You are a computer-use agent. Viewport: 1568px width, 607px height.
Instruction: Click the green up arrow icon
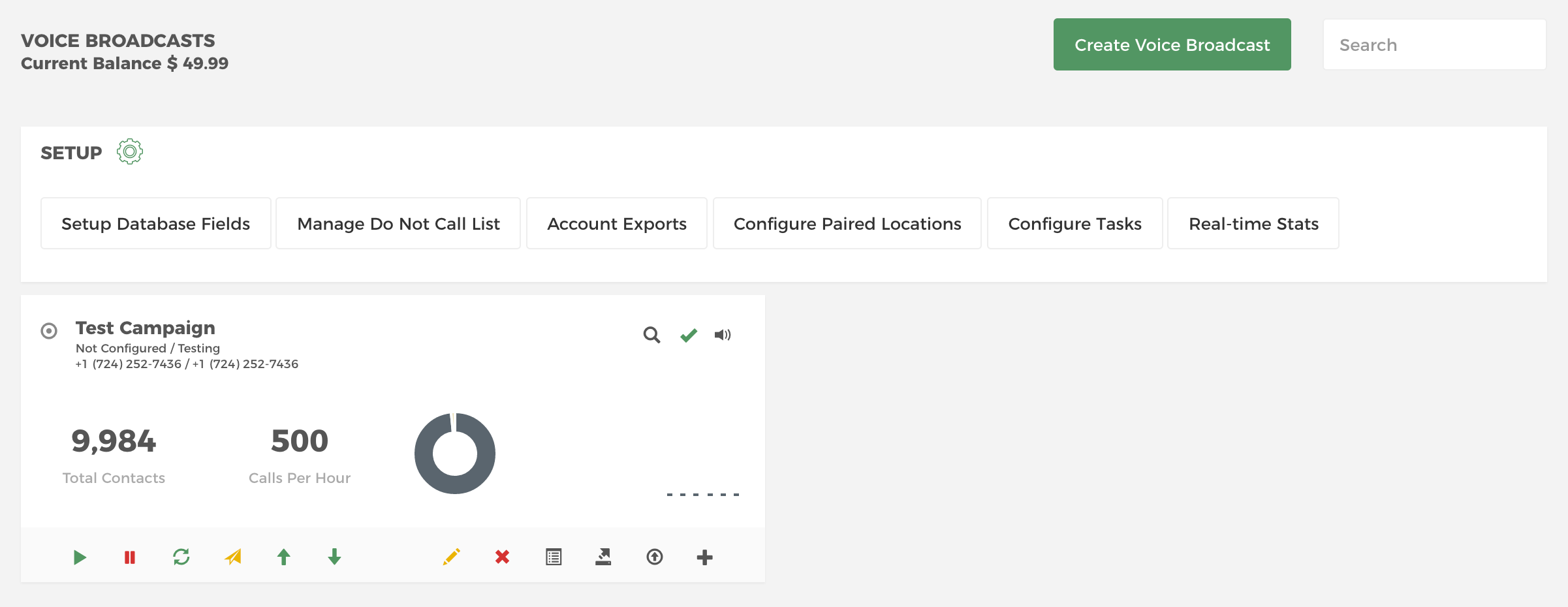coord(283,557)
